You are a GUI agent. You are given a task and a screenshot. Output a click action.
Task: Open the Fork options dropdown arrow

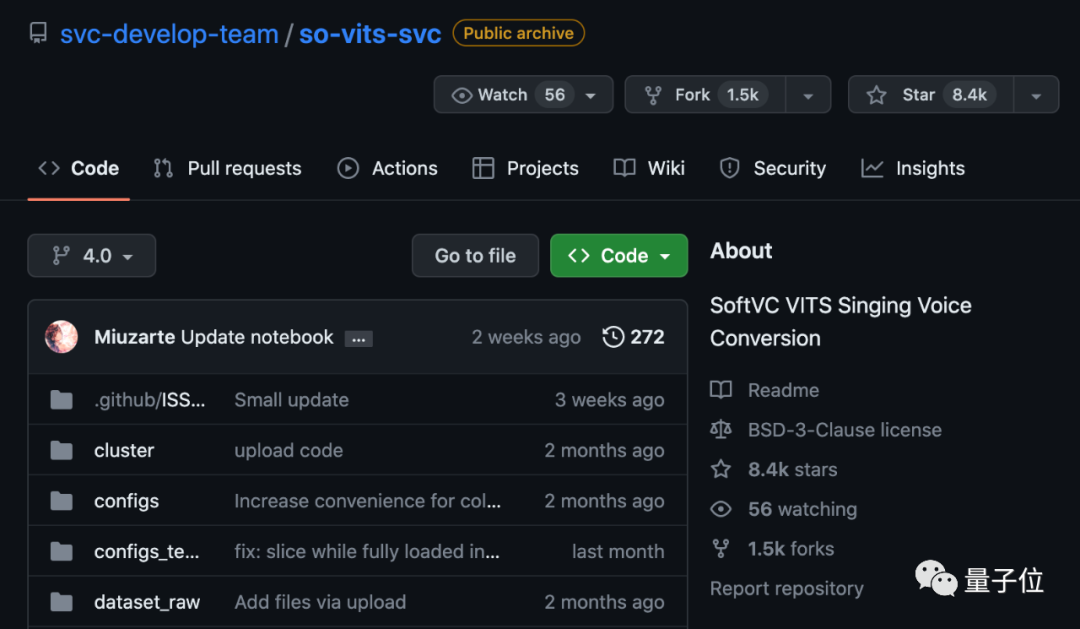click(x=807, y=95)
